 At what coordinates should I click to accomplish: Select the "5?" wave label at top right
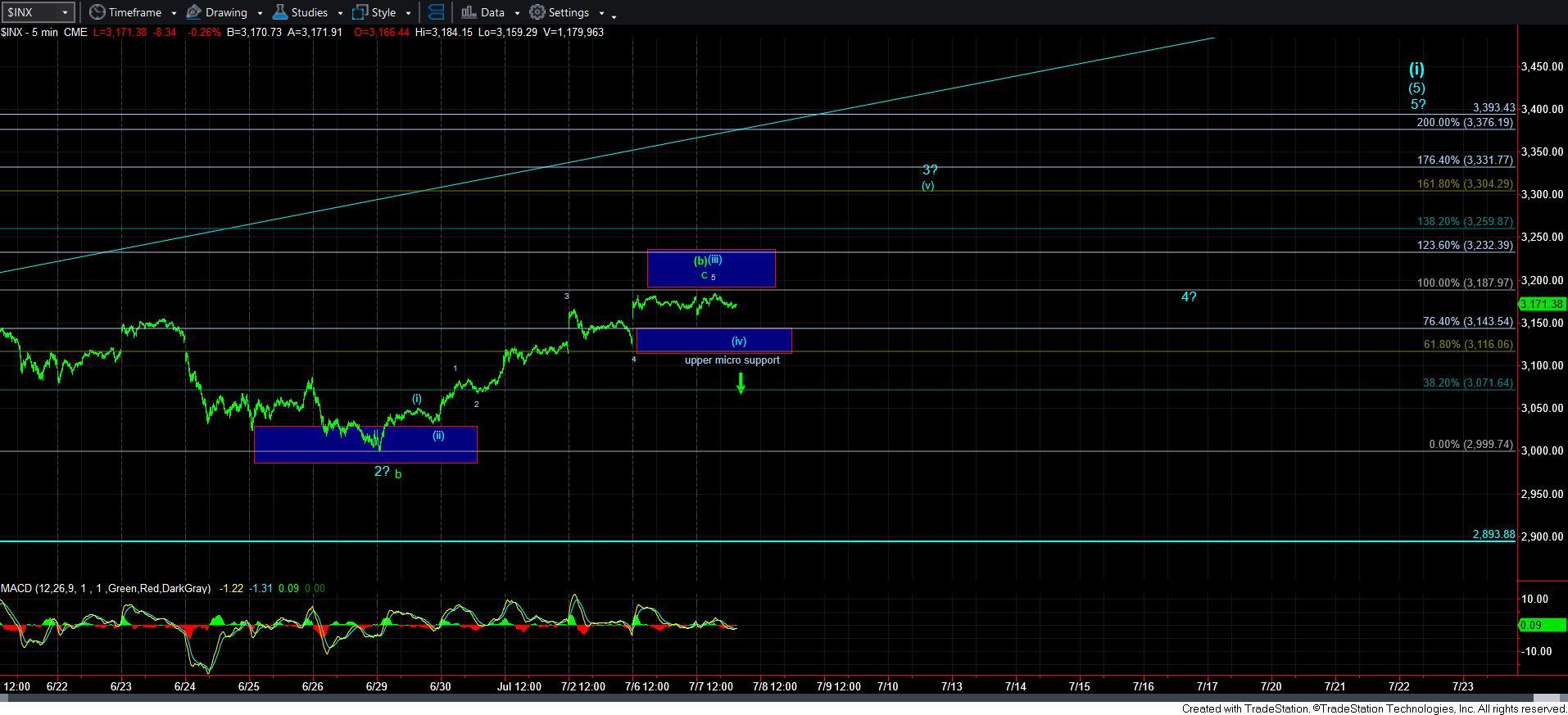point(1418,104)
